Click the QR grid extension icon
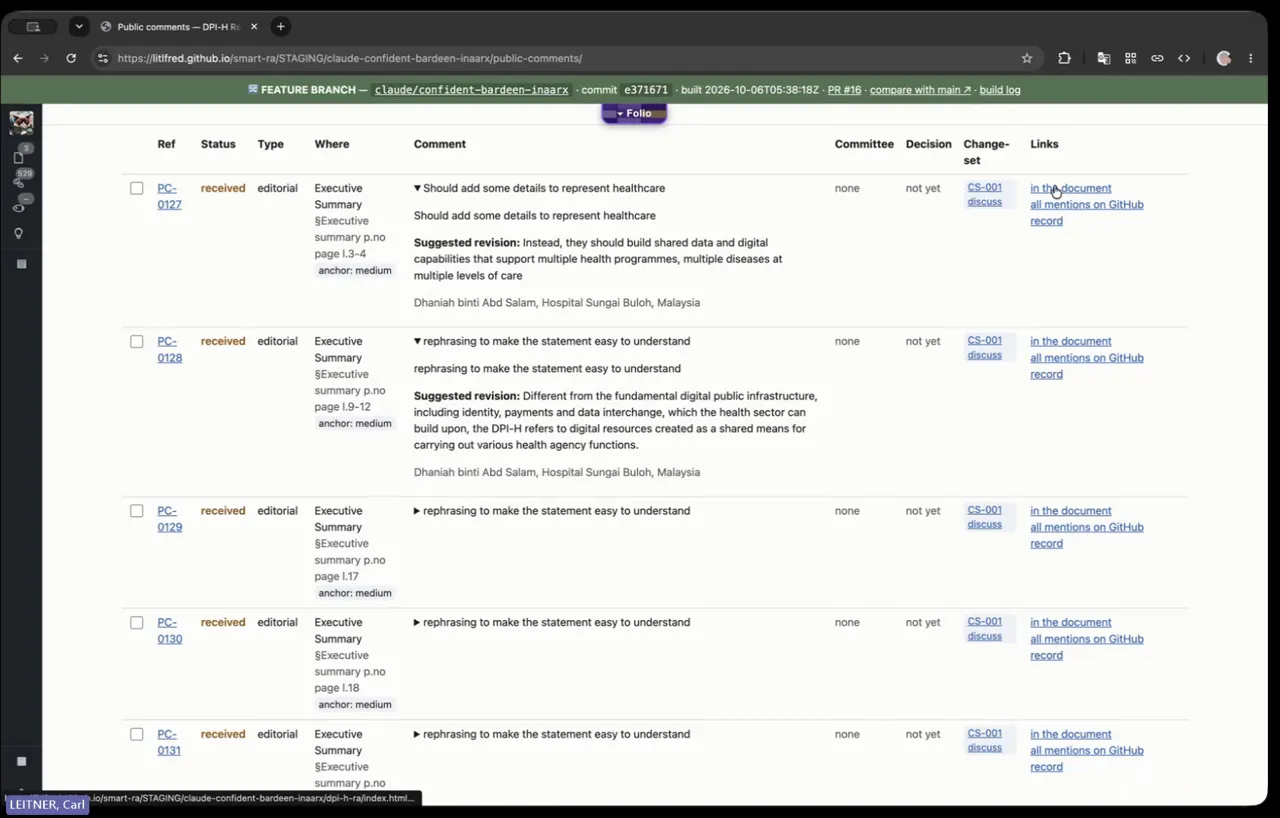This screenshot has width=1280, height=818. pos(1131,58)
